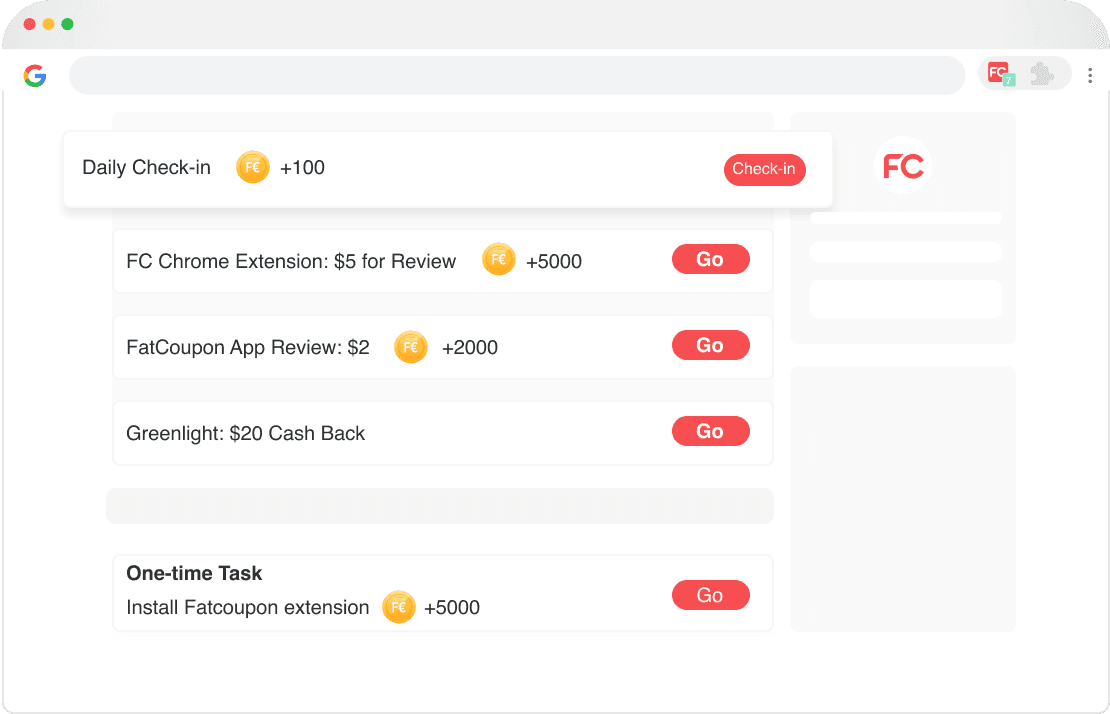Click the yellow minimize window dot

(48, 24)
